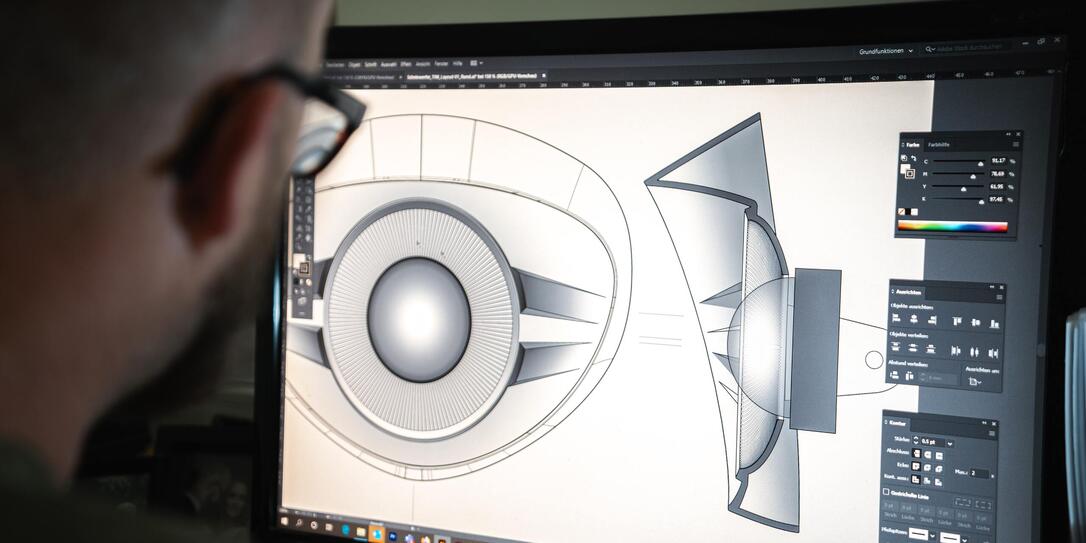This screenshot has height=543, width=1086.
Task: Open Ausrichten panel options menu
Action: coord(999,297)
